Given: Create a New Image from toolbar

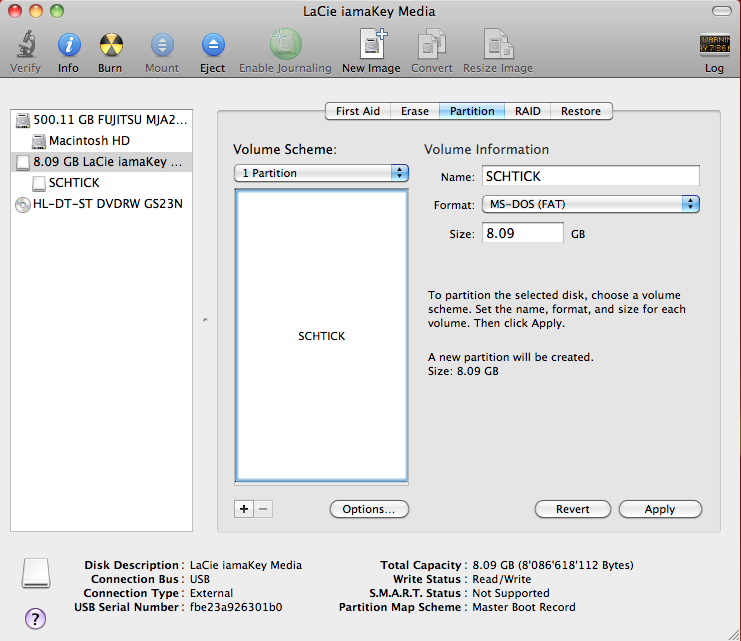Looking at the screenshot, I should coord(371,46).
